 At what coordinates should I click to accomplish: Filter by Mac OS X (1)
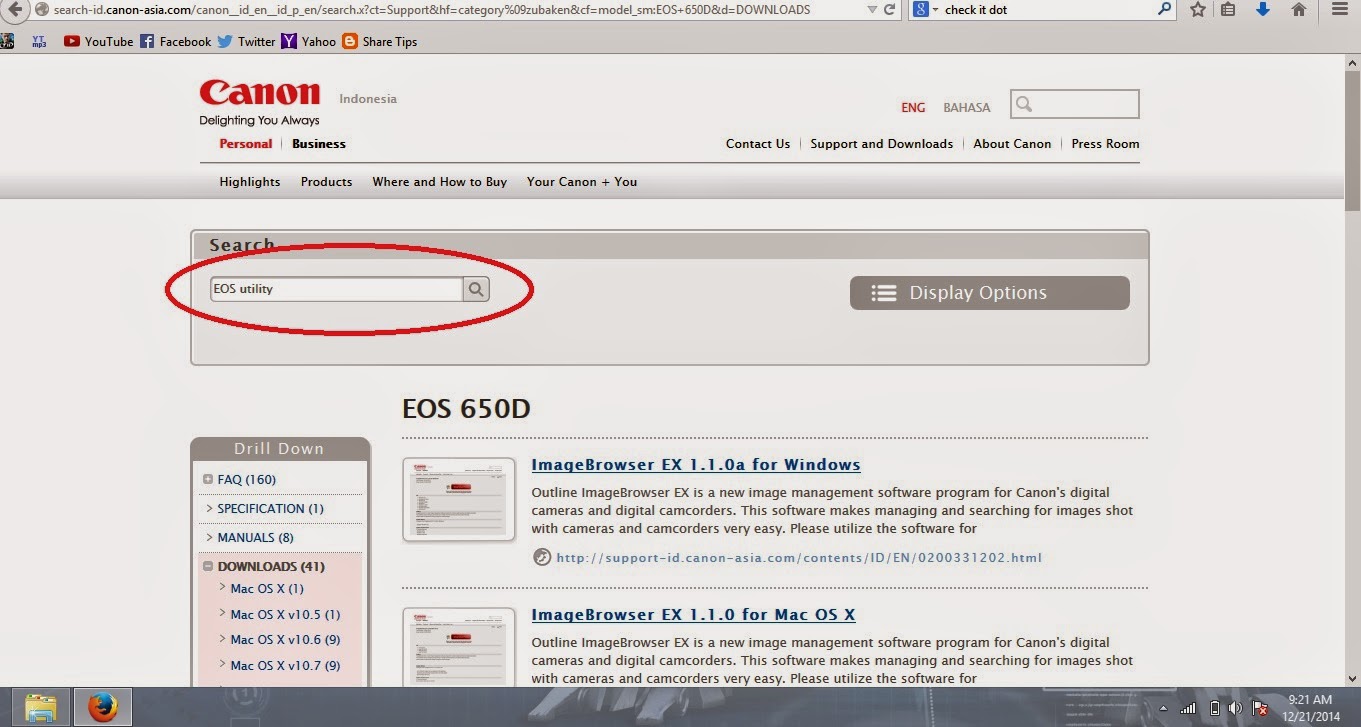(267, 589)
